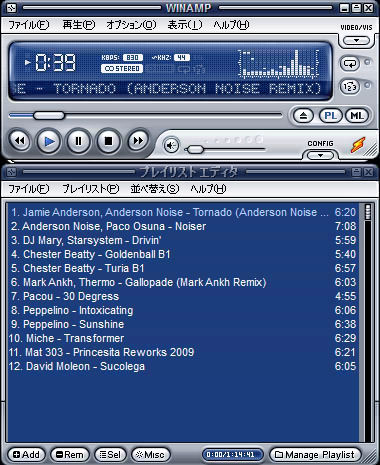
Task: Click the eject/open file icon
Action: click(x=303, y=116)
